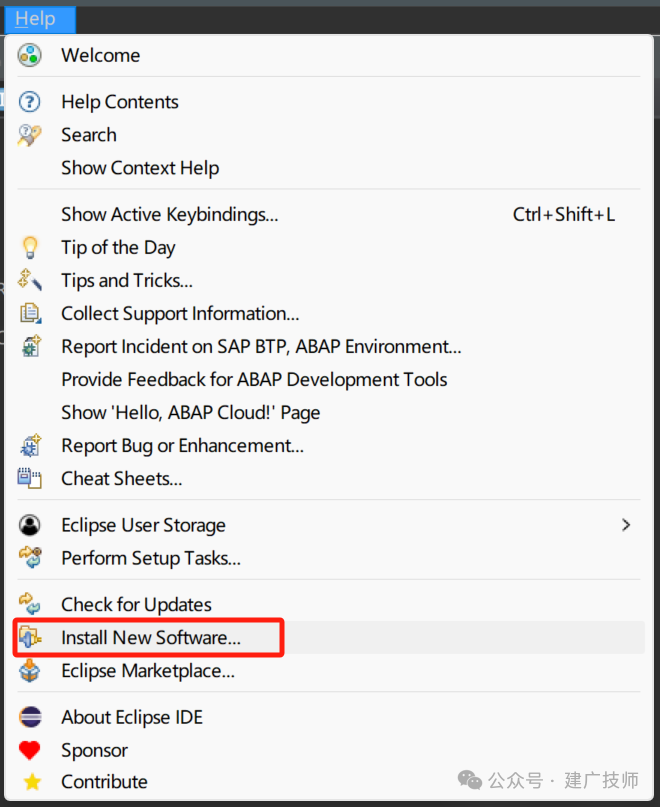Click the Welcome colorful globe icon

click(x=29, y=55)
